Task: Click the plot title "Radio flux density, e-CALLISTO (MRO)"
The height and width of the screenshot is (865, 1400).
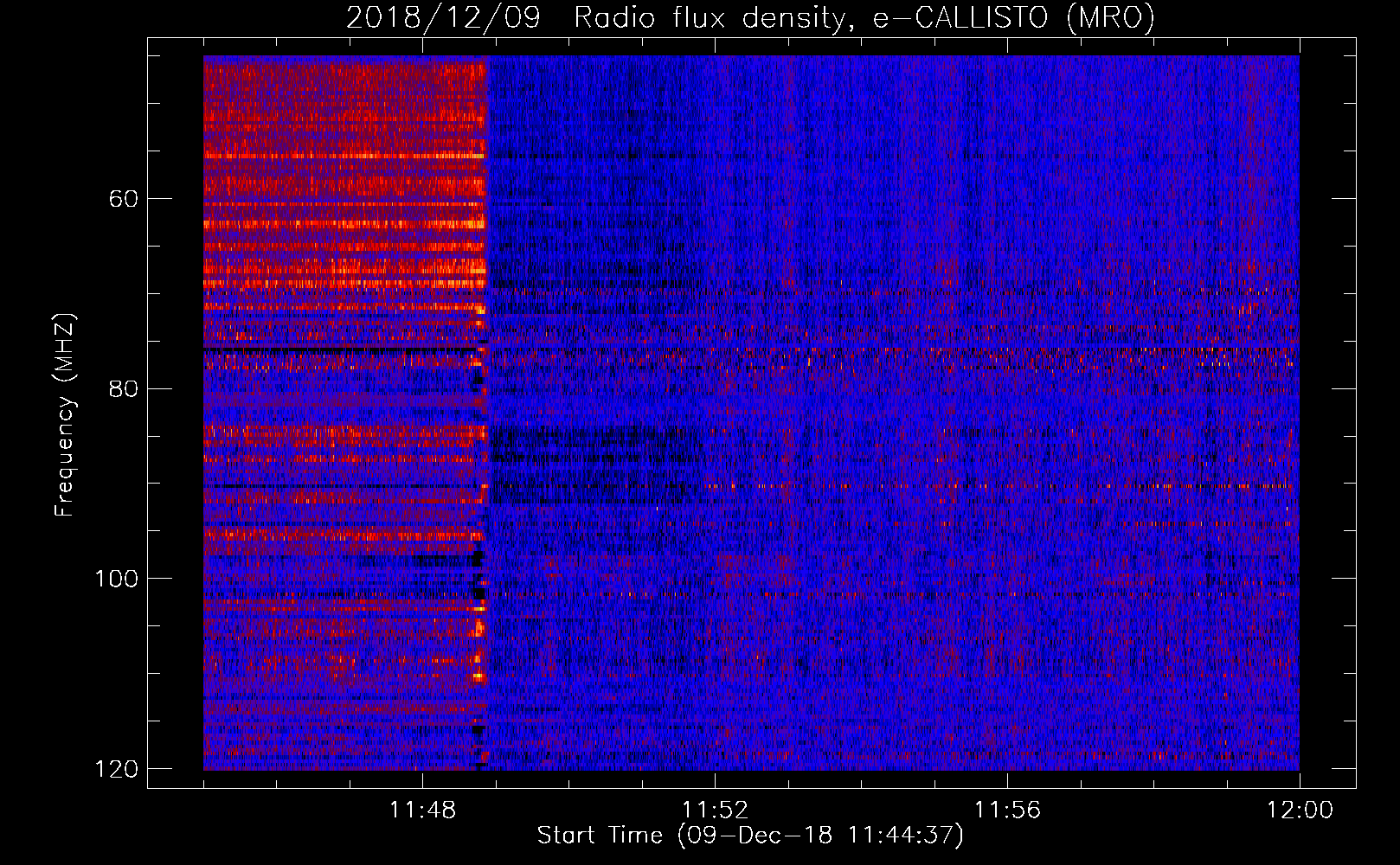Action: tap(864, 18)
